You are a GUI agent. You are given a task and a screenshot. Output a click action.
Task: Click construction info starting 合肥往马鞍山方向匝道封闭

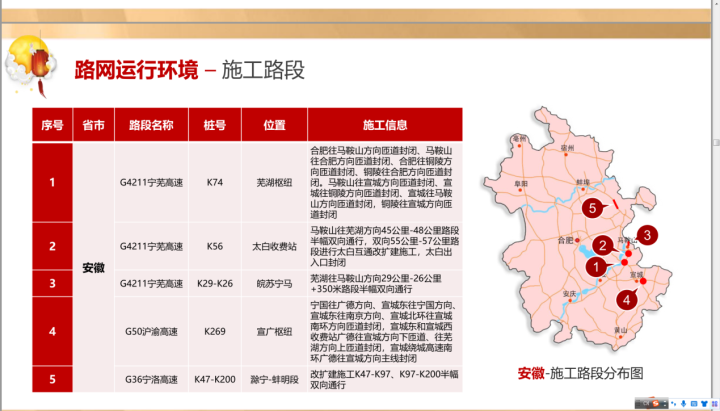[385, 182]
